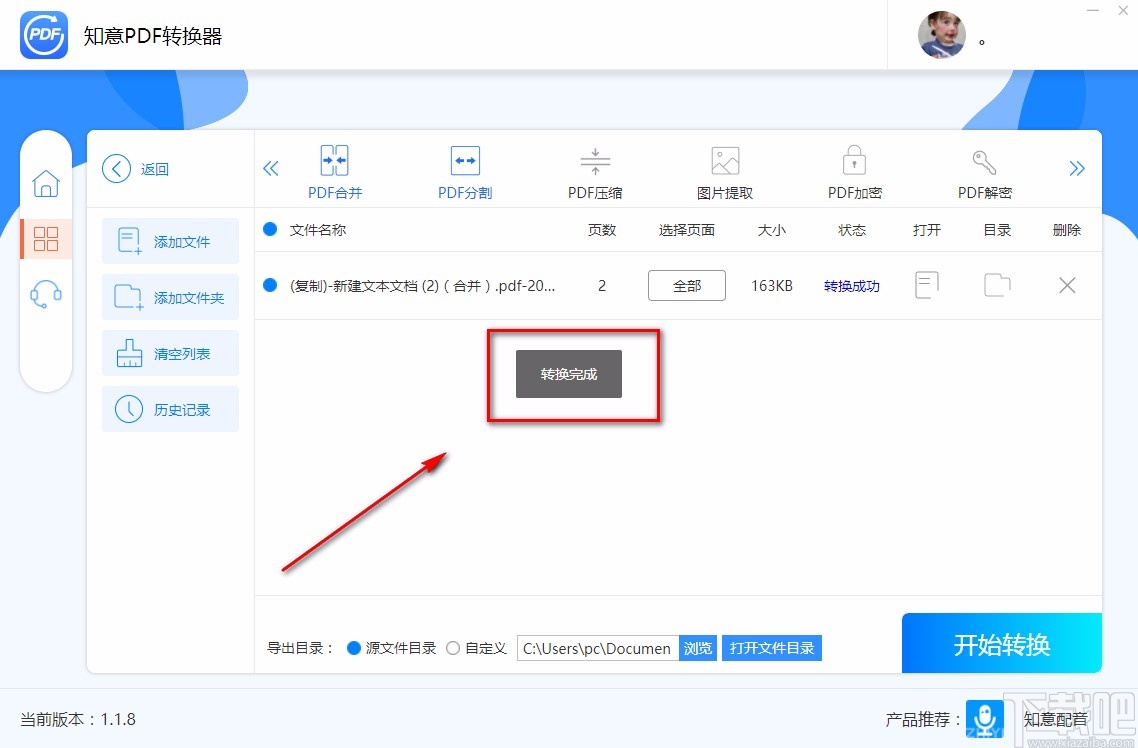This screenshot has height=748, width=1138.
Task: Start conversion with the 开始转换 button
Action: point(1001,643)
